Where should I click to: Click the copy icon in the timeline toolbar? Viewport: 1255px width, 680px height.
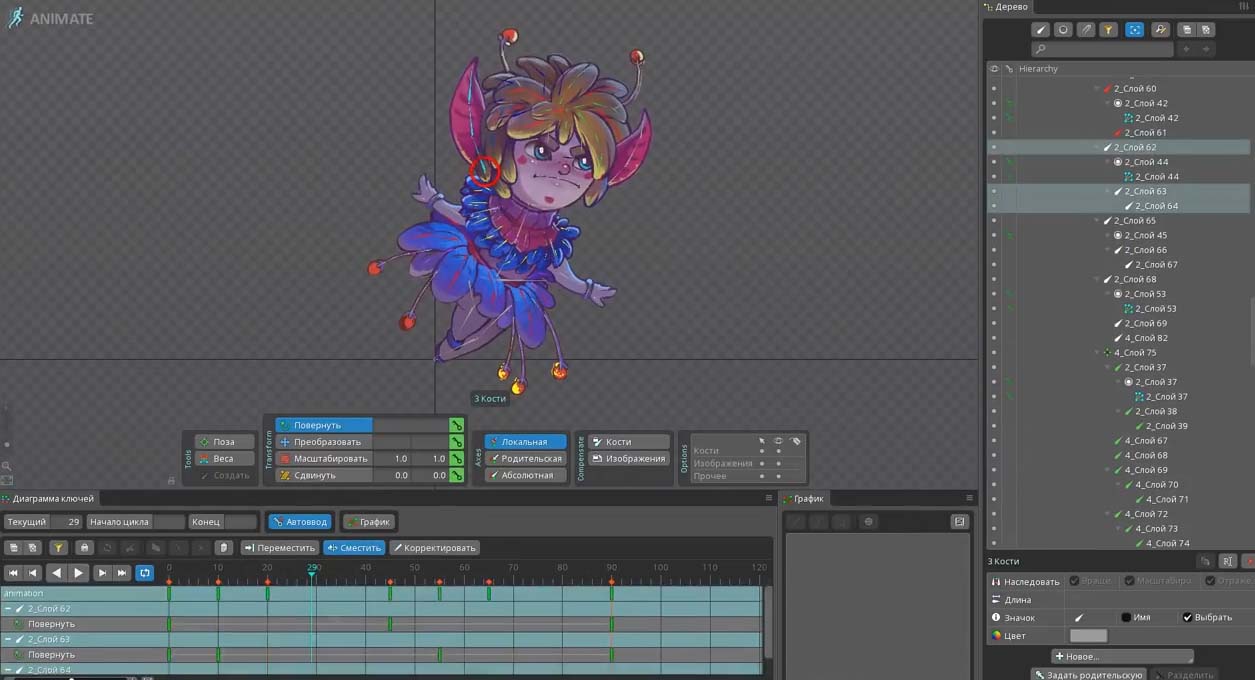point(15,548)
